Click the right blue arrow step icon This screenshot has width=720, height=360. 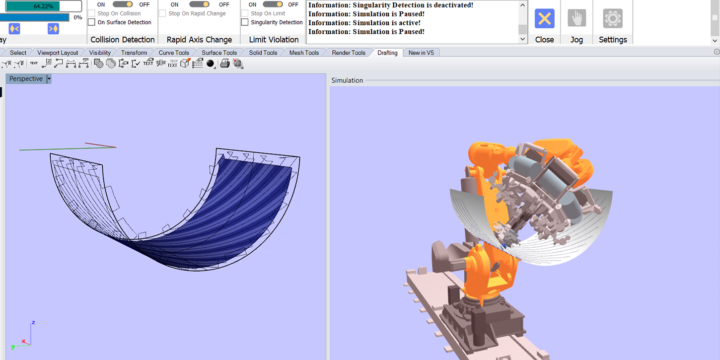[53, 28]
